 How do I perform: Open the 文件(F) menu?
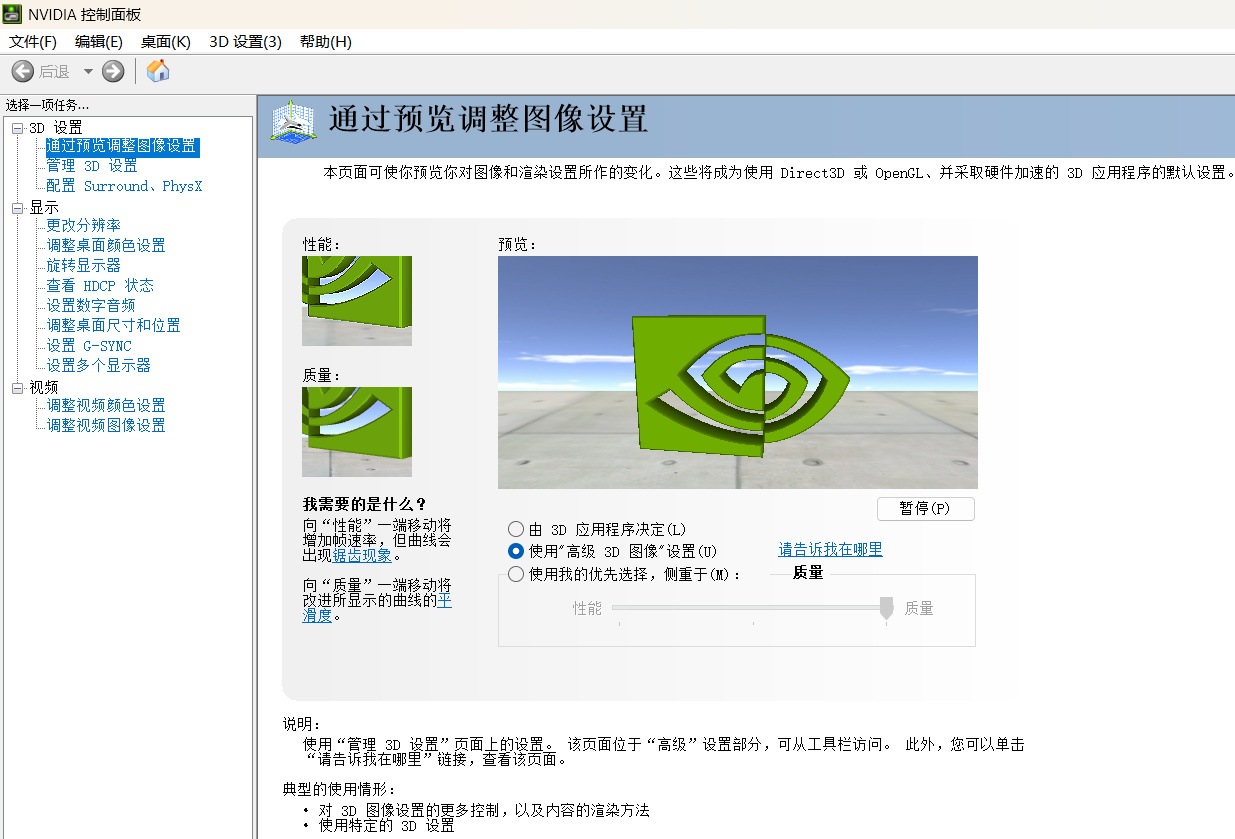33,41
